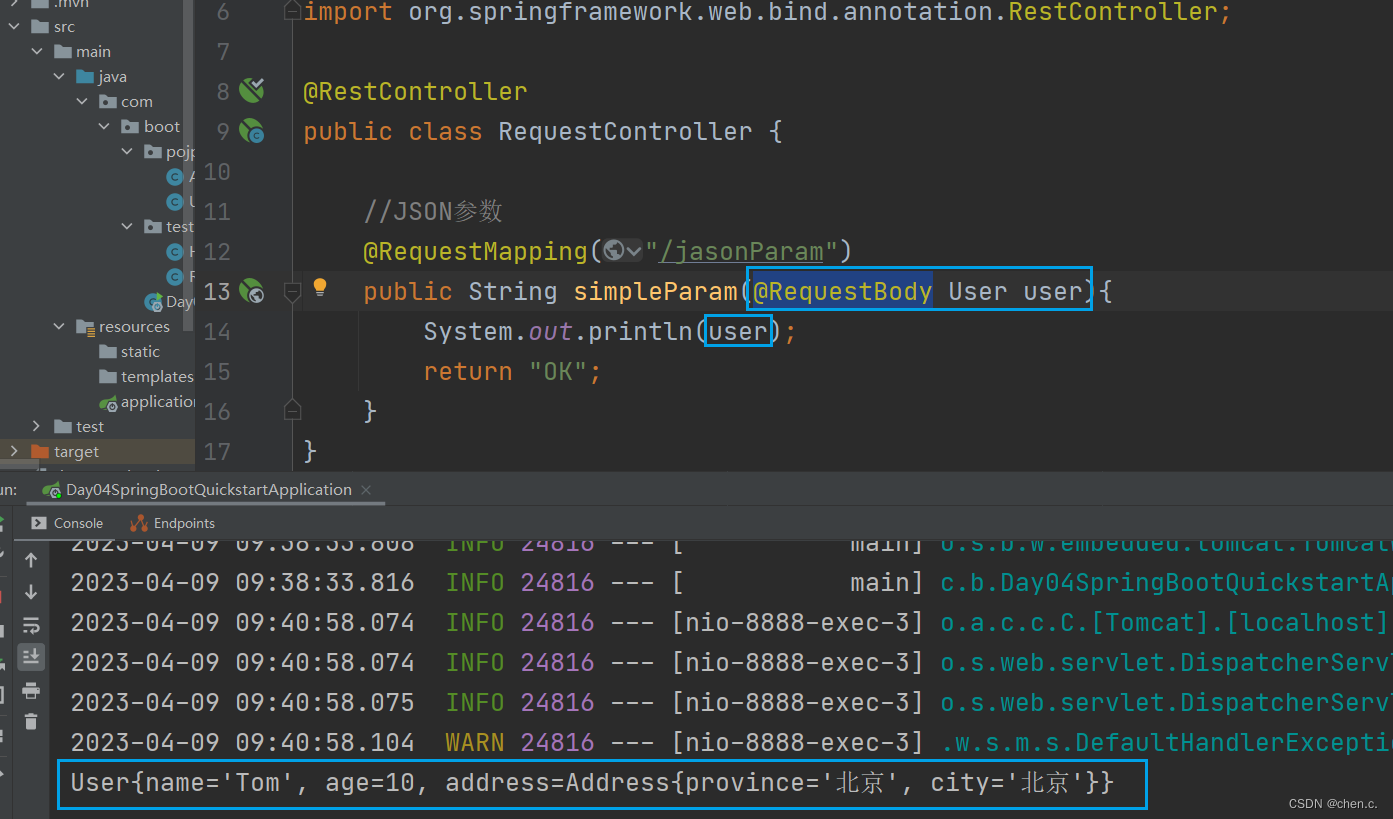This screenshot has width=1393, height=819.
Task: Click the WARN log line at 09:40:58.104
Action: coord(730,742)
